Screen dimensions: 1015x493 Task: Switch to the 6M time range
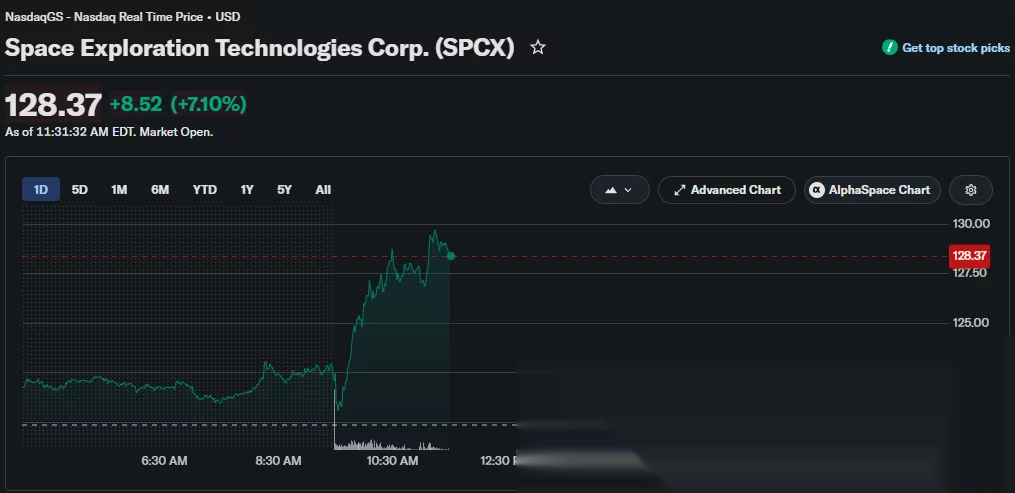160,190
